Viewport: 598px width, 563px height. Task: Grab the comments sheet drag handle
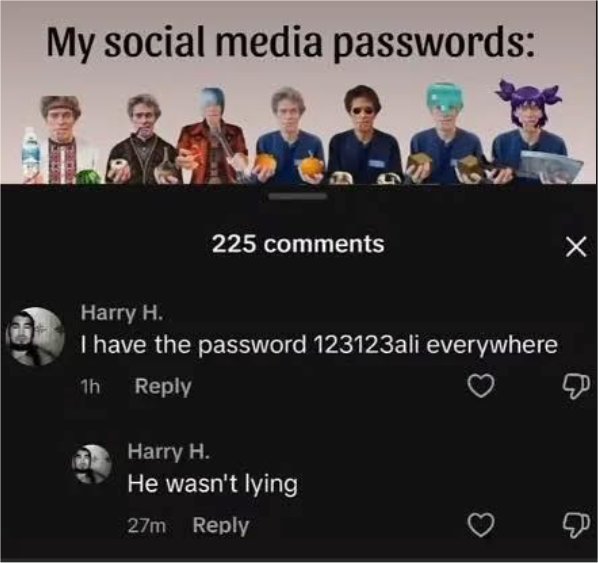[298, 196]
